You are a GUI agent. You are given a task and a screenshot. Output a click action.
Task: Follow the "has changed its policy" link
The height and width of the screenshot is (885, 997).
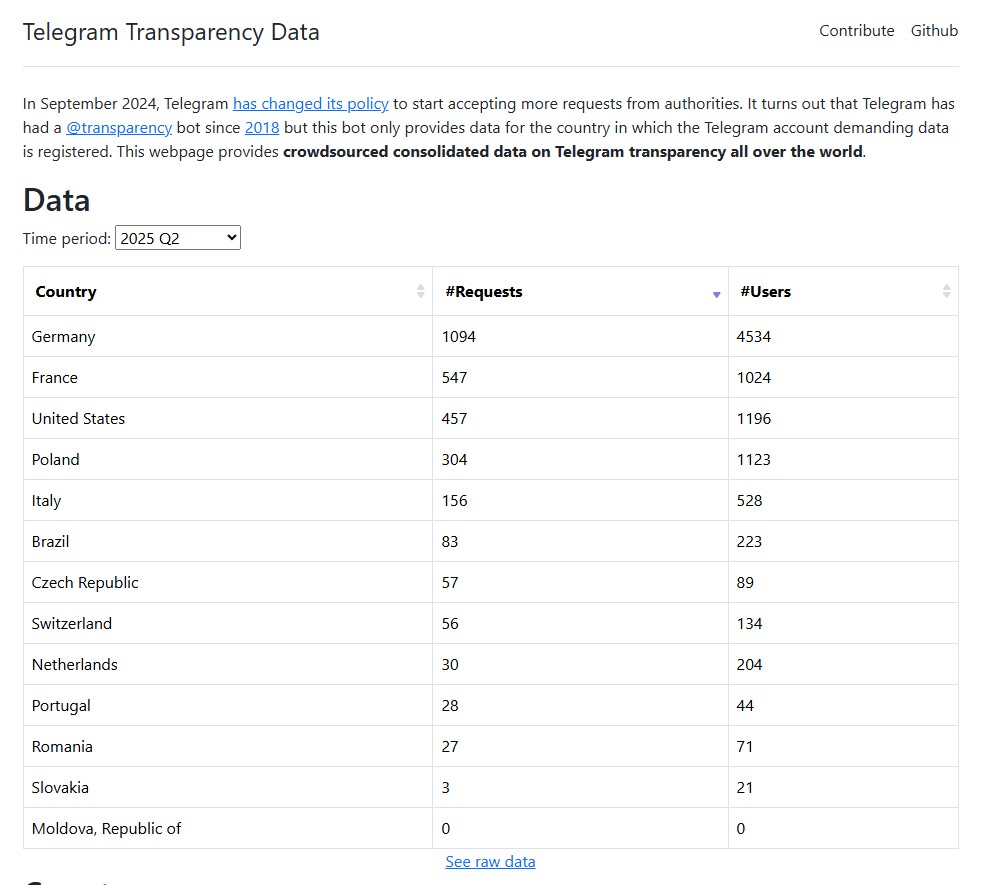(x=310, y=104)
